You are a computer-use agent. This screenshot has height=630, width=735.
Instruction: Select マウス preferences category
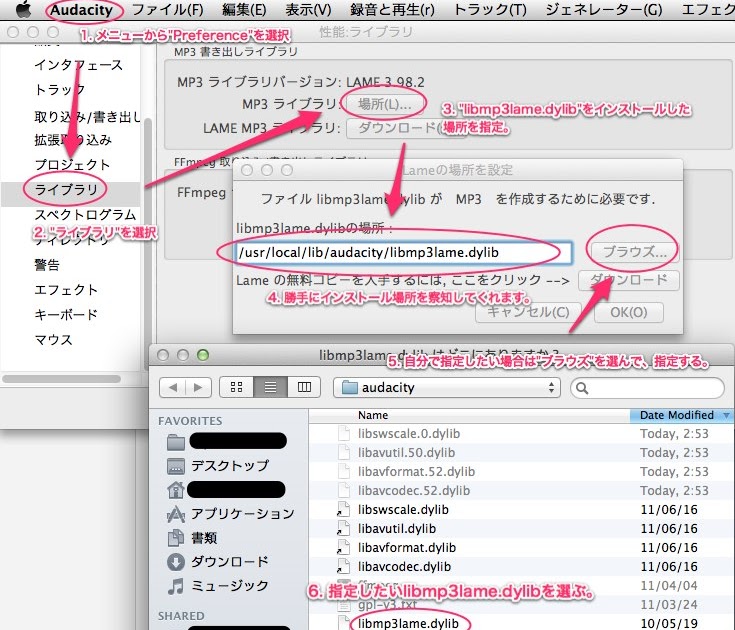point(53,339)
